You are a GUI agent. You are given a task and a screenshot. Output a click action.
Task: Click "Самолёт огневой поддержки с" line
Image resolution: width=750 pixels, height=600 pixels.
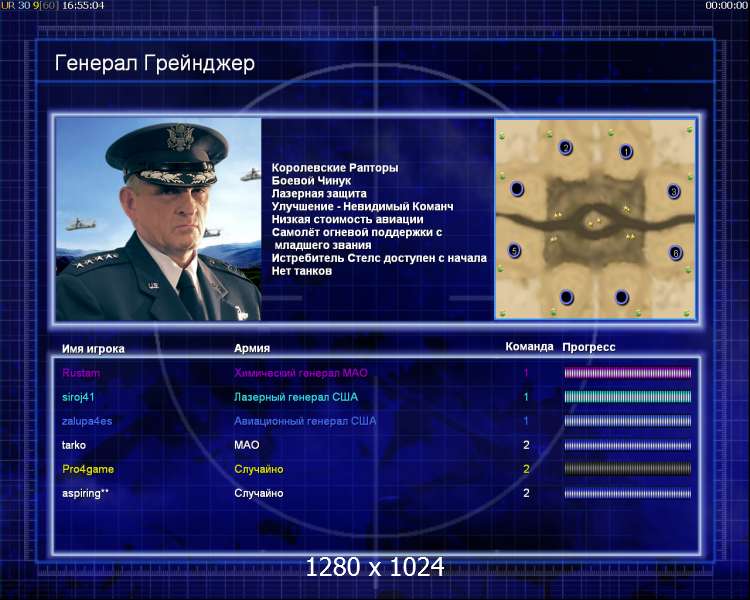(x=357, y=232)
